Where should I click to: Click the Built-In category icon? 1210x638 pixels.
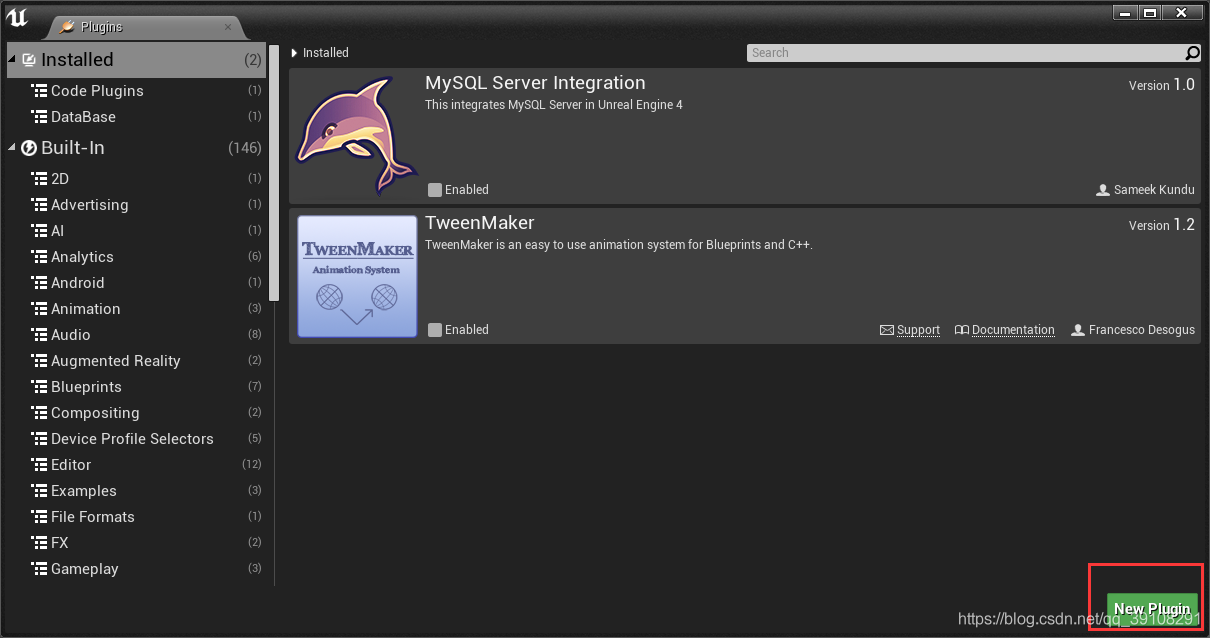click(x=28, y=148)
